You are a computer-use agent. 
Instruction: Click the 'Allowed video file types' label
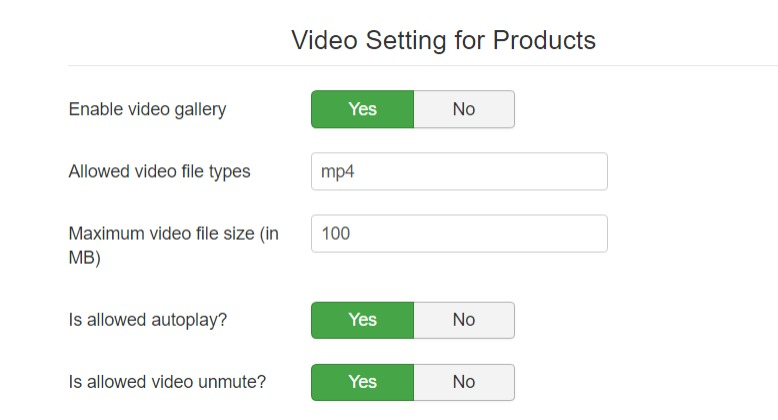(159, 171)
